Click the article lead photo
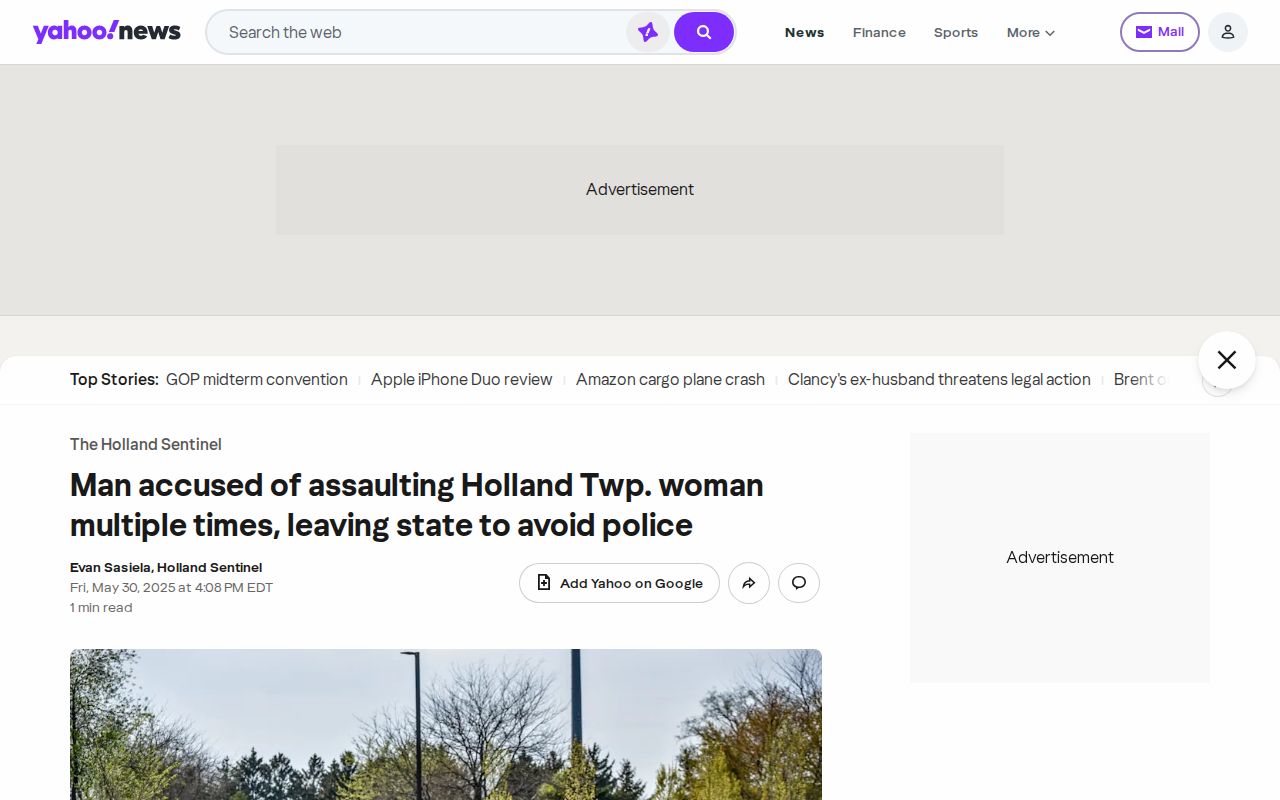 [446, 724]
